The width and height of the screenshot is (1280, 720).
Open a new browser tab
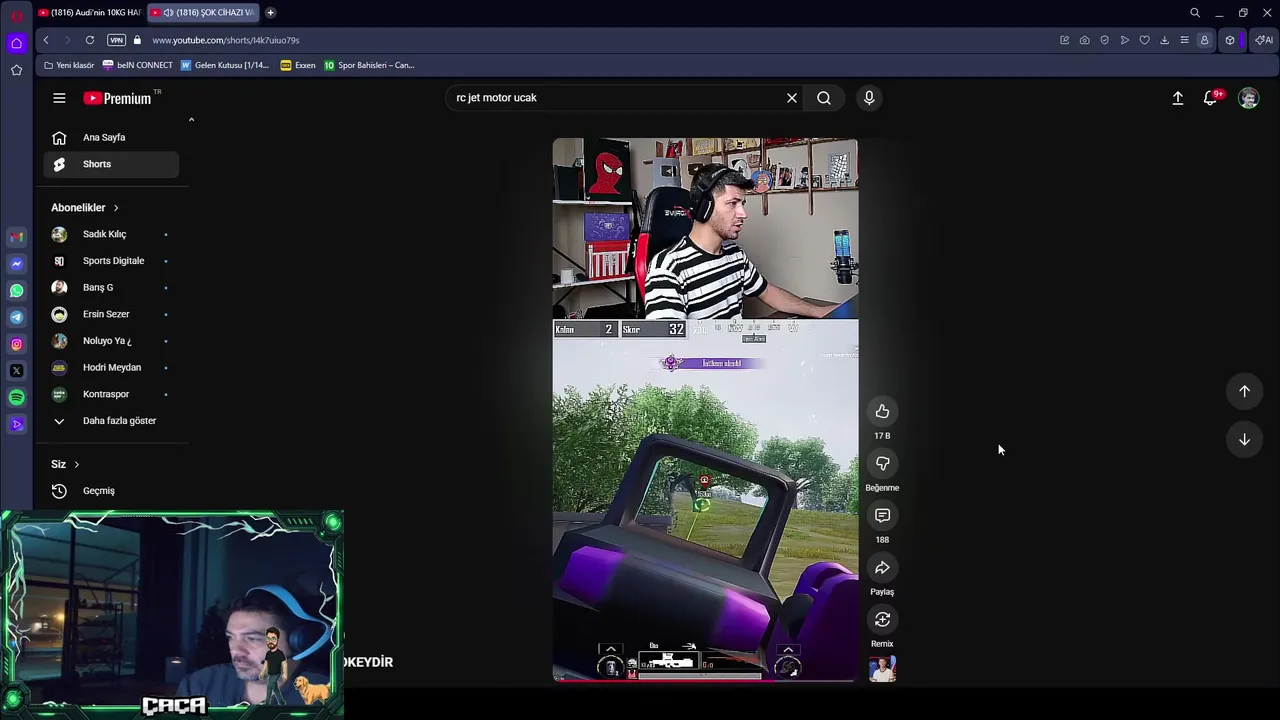coord(270,12)
